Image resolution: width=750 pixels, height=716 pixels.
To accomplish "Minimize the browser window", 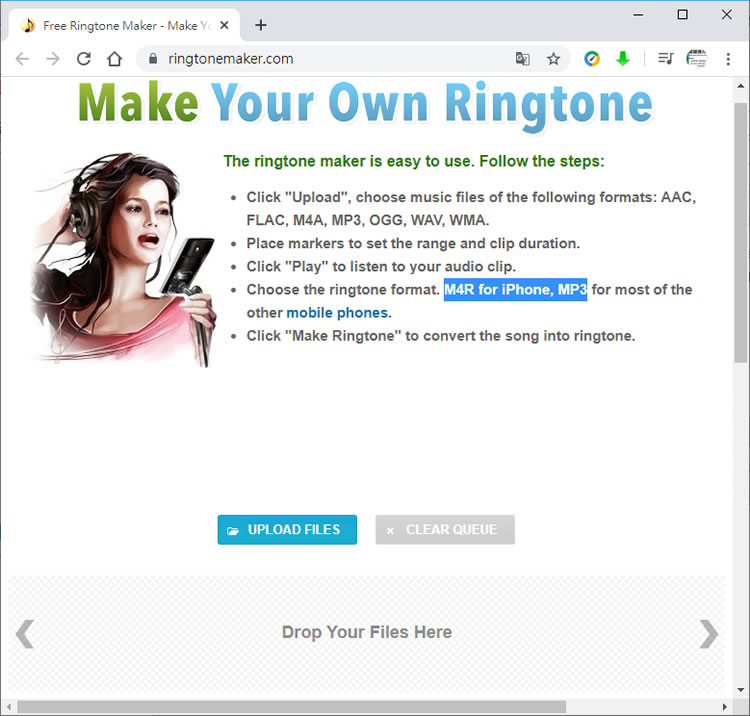I will [x=638, y=15].
